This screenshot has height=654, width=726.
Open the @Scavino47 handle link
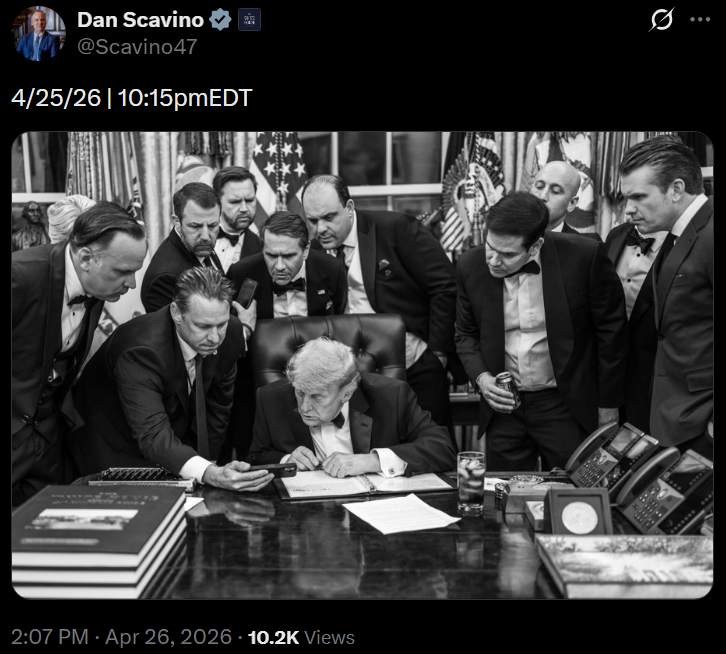[137, 47]
